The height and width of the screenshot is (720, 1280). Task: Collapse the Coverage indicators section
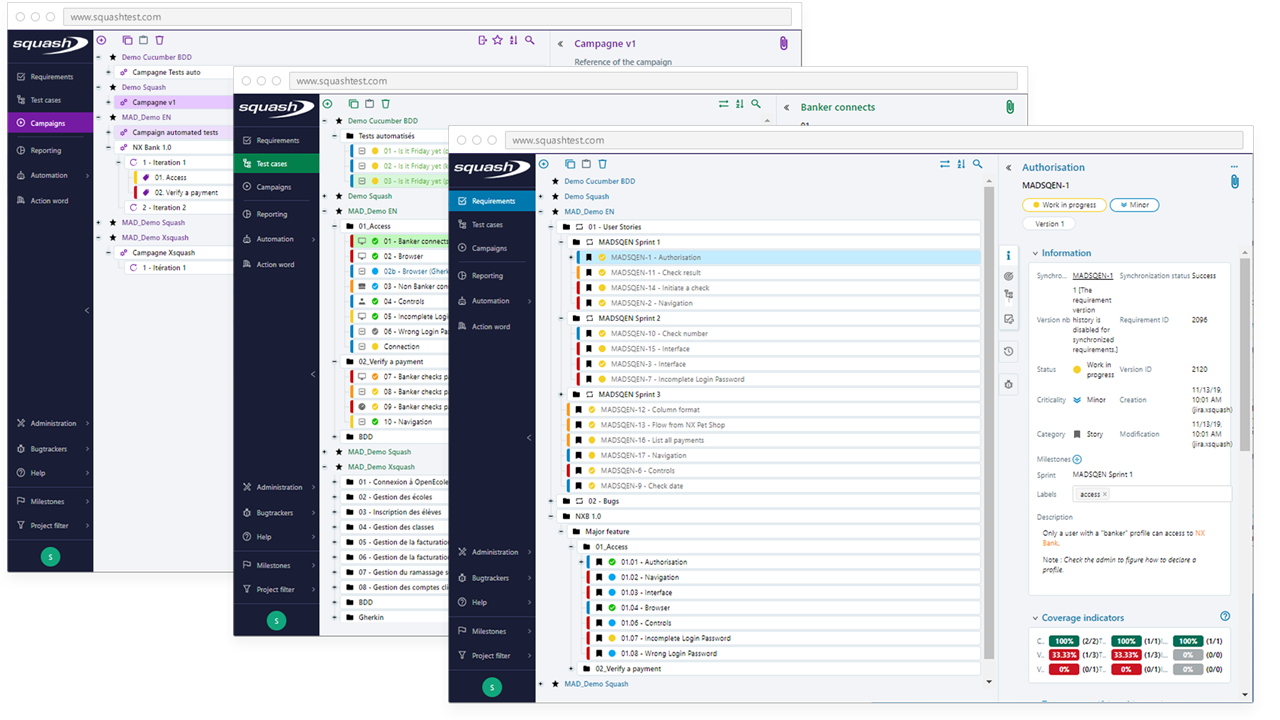tap(1034, 617)
